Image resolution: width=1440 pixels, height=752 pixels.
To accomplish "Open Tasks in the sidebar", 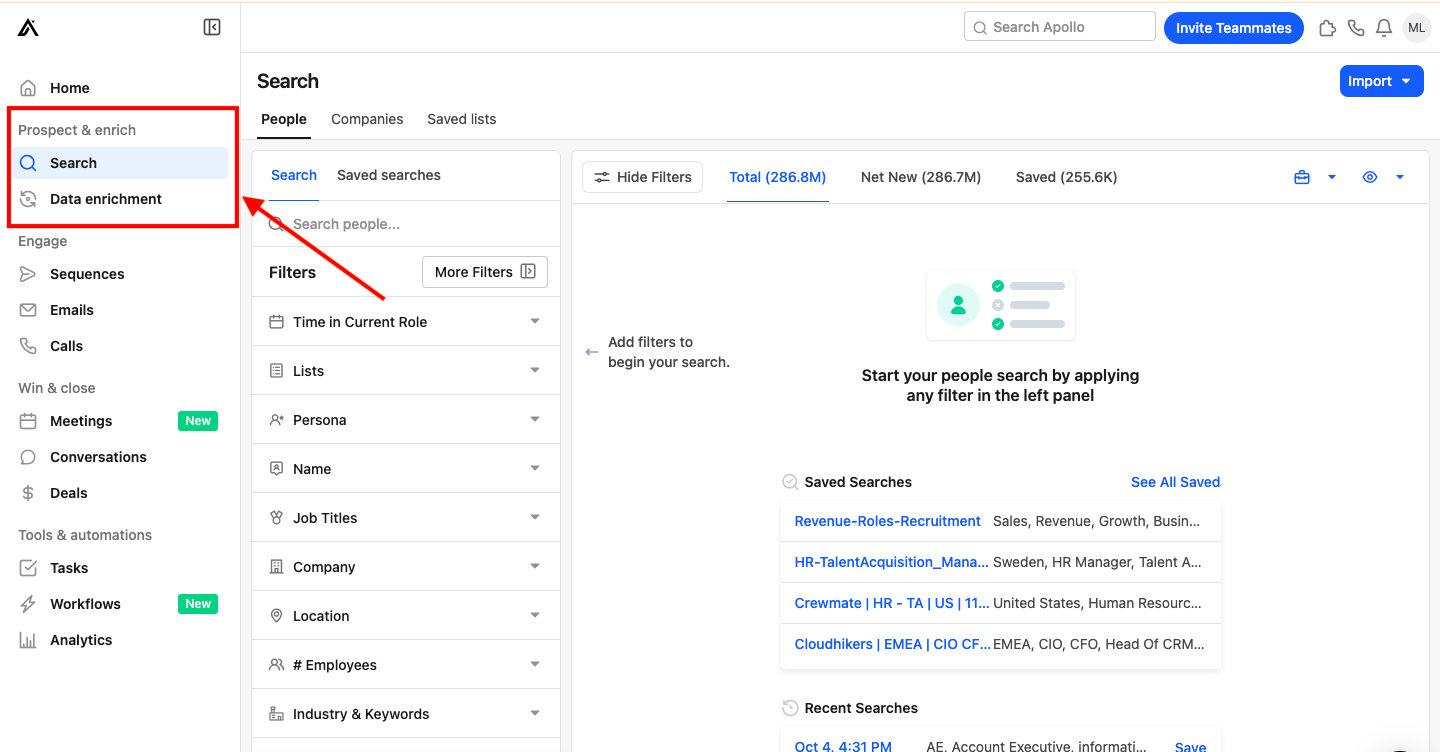I will pyautogui.click(x=120, y=568).
